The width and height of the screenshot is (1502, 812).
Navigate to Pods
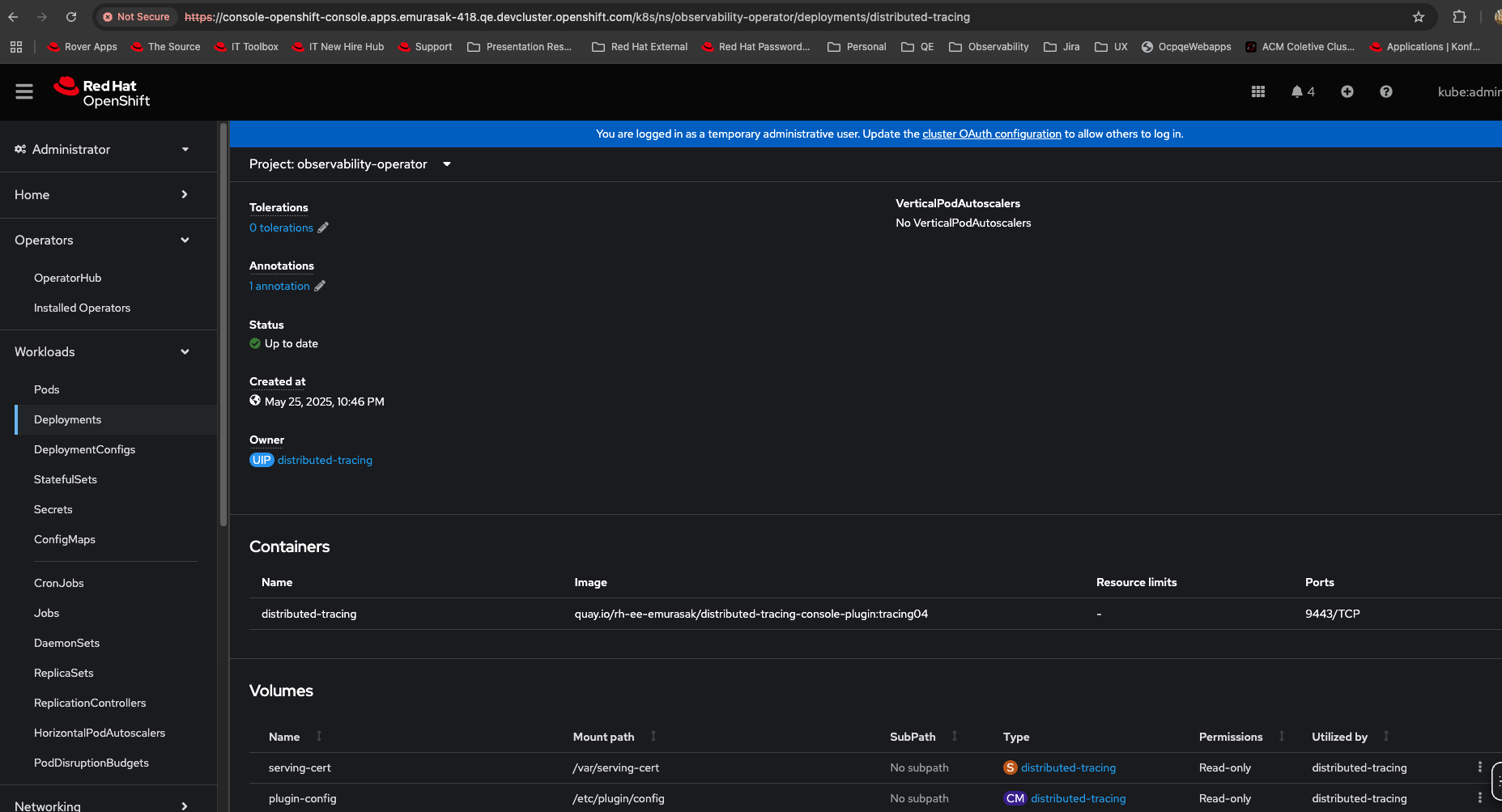coord(47,390)
